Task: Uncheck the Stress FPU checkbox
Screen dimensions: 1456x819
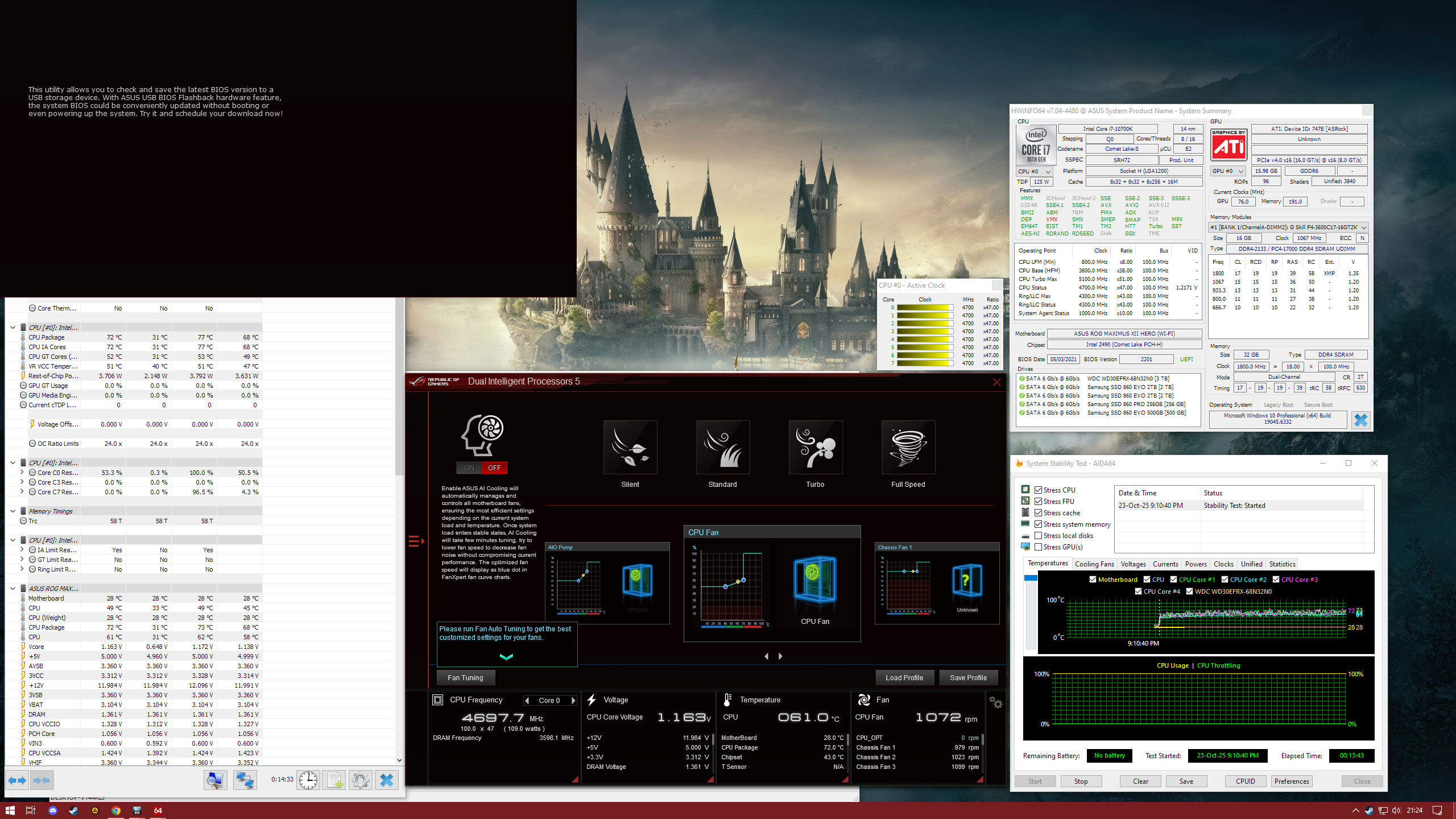Action: [x=1039, y=501]
